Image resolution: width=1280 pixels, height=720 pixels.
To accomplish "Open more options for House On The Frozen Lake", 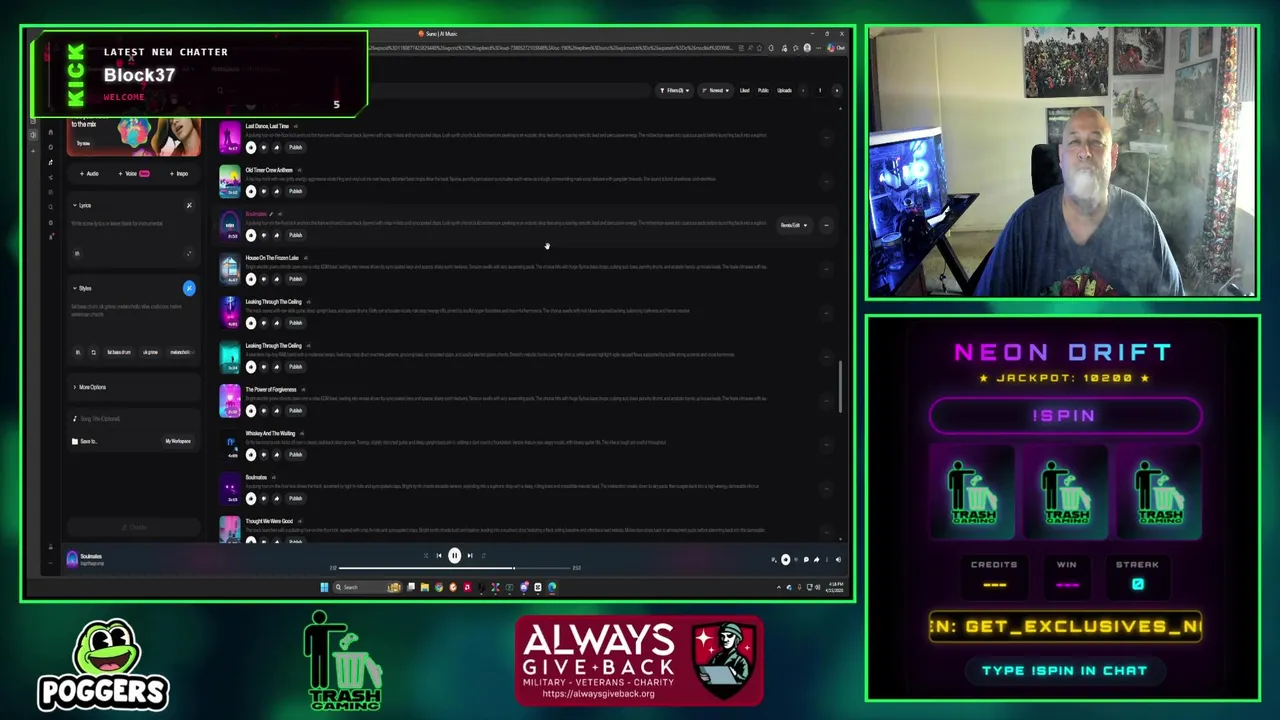I will point(826,269).
